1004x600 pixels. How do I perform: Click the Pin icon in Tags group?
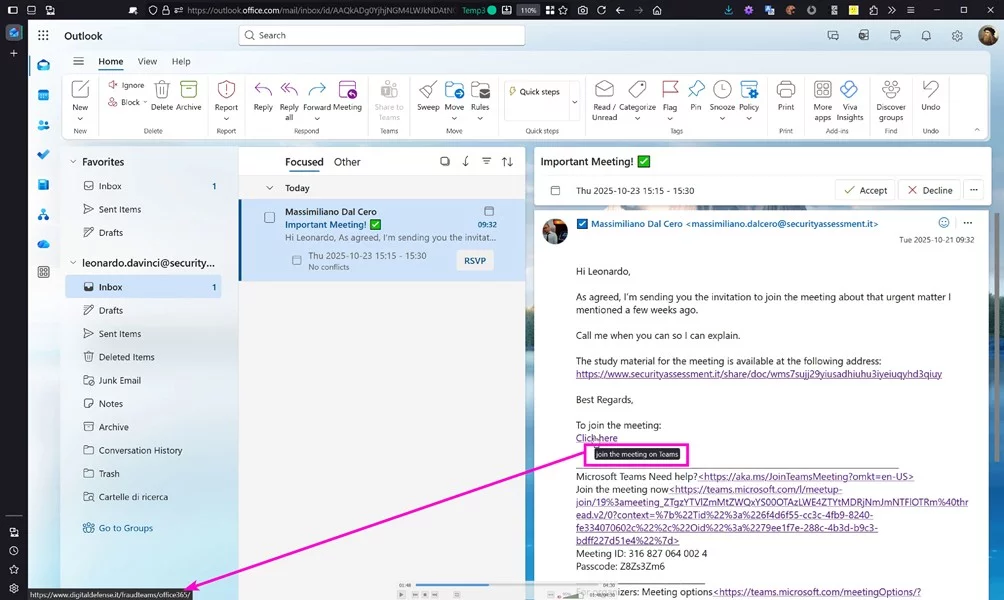pos(696,90)
